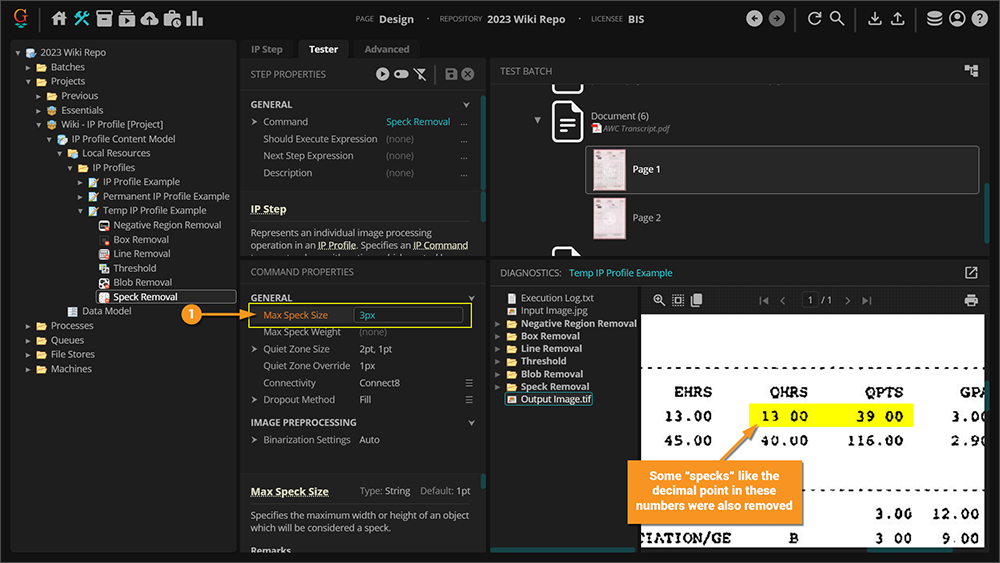Toggle the Test Batch tree view icon
The width and height of the screenshot is (1000, 563).
point(971,71)
